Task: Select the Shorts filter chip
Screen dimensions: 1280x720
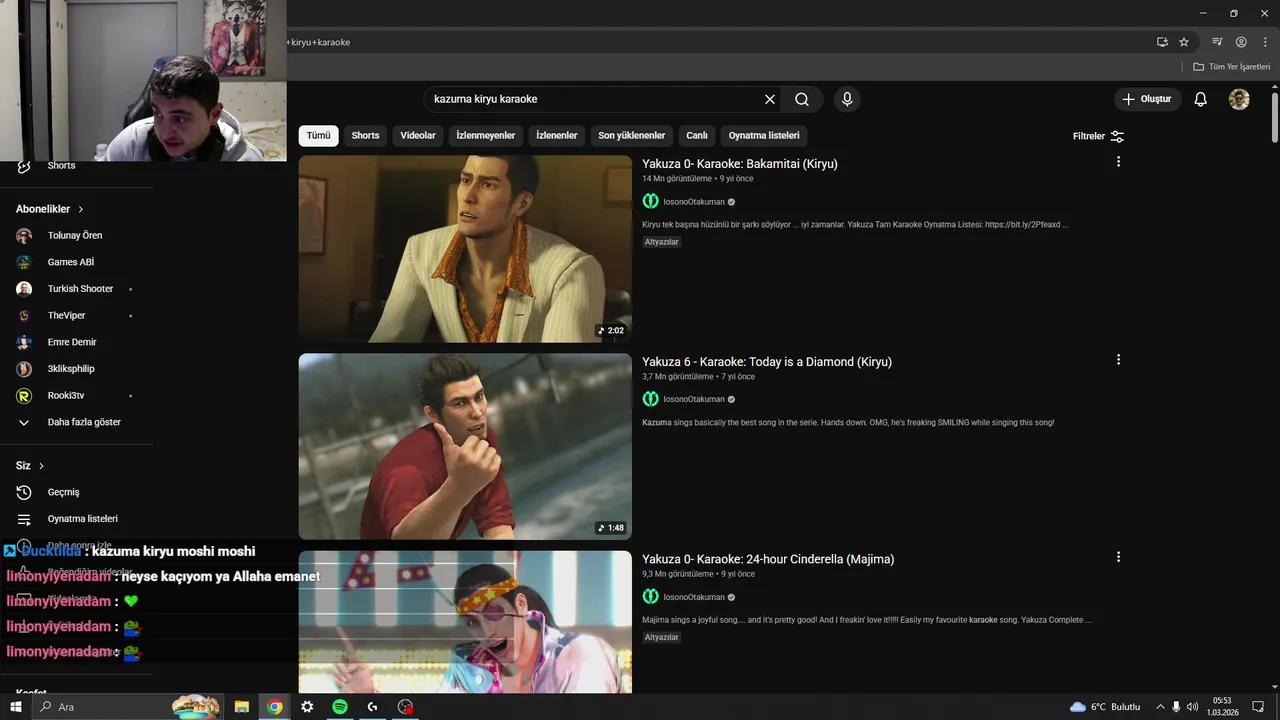Action: 365,136
